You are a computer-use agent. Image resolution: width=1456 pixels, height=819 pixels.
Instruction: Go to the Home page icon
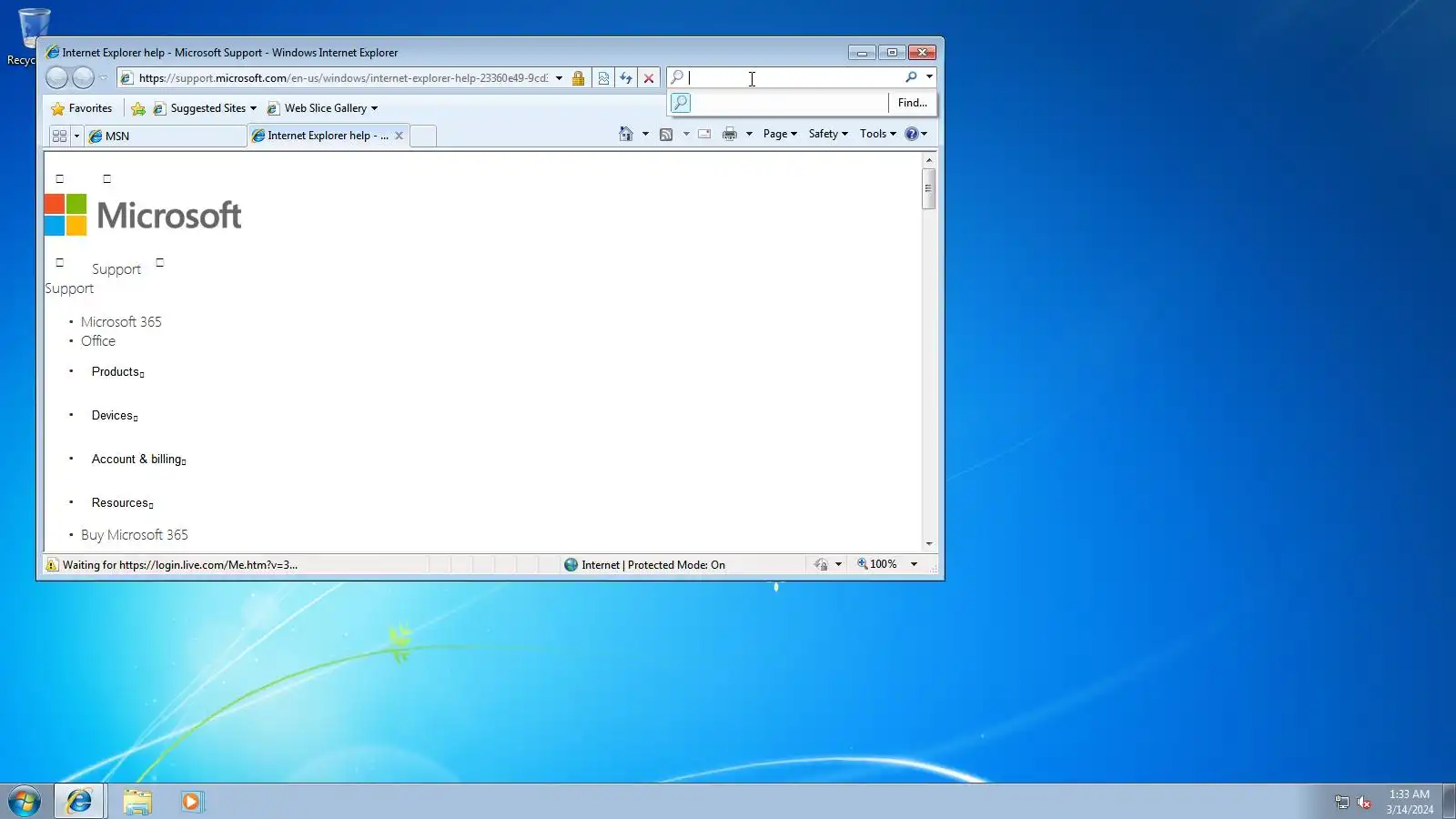(626, 134)
